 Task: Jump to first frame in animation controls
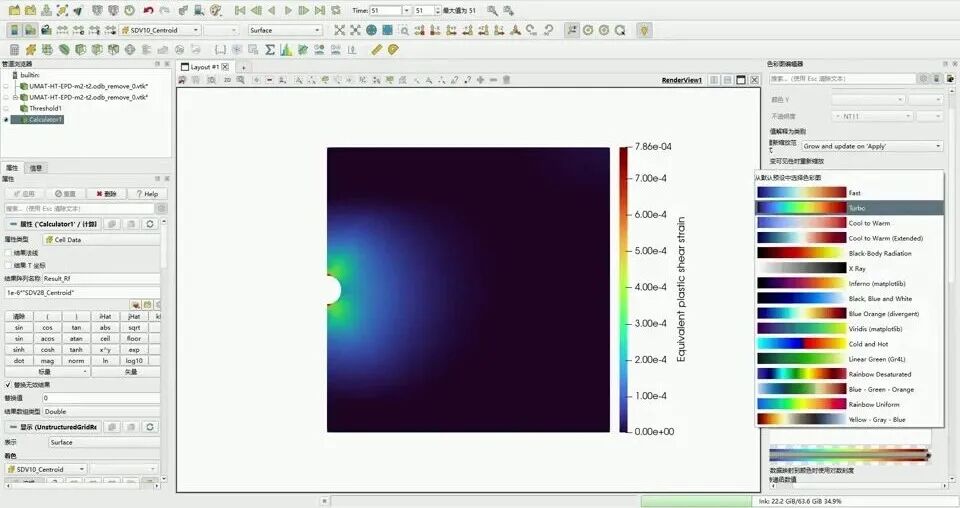click(x=240, y=10)
